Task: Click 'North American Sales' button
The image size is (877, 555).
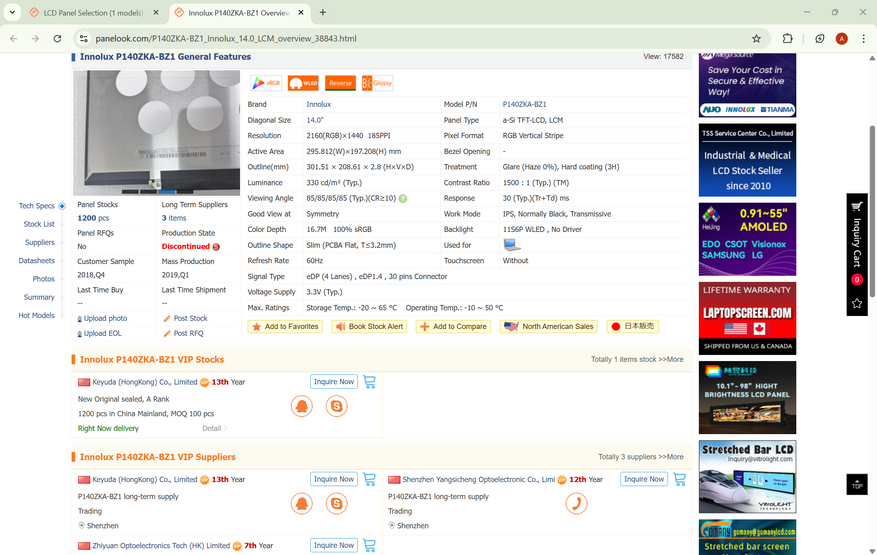Action: [549, 327]
